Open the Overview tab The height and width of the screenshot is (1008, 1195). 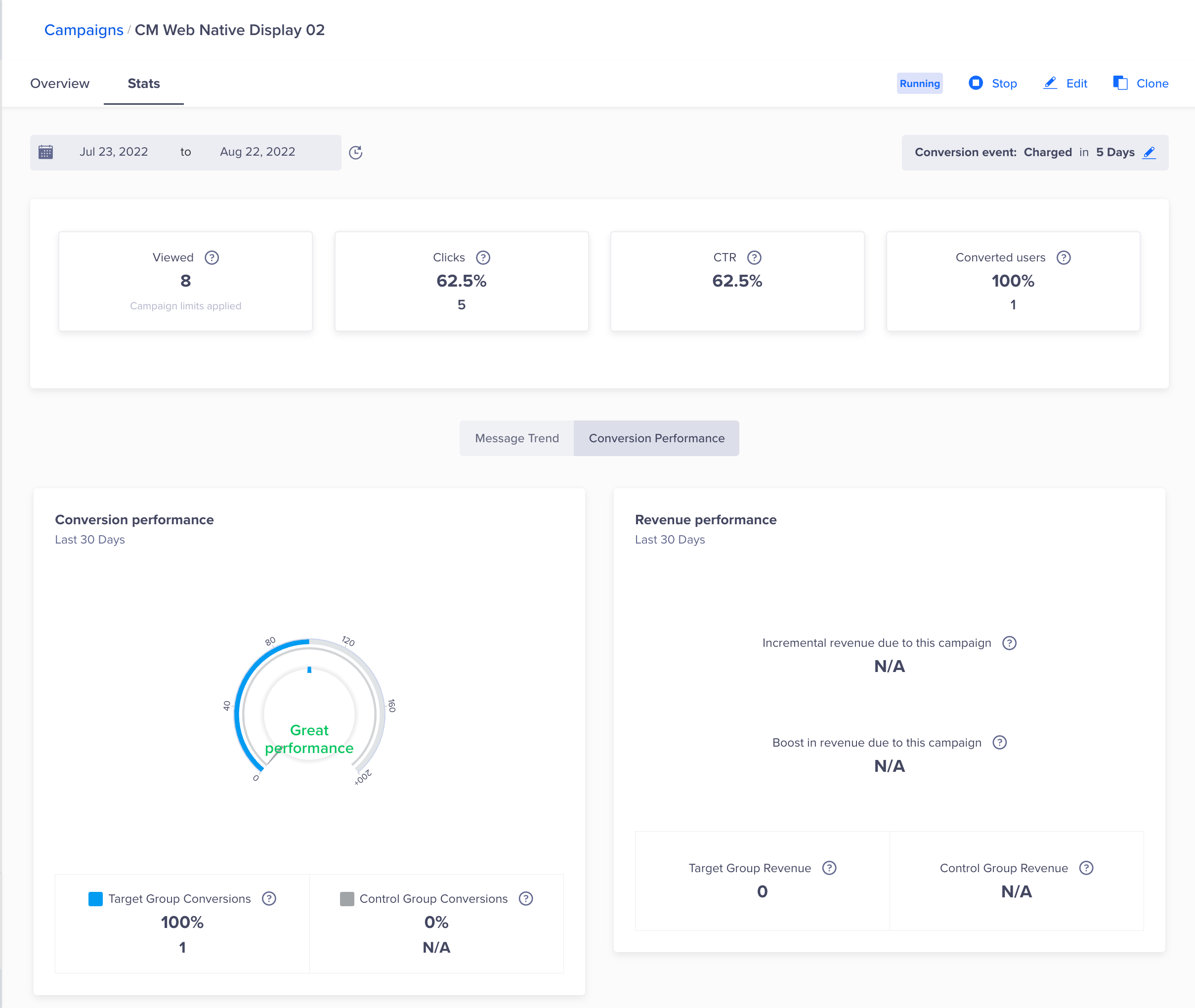(x=60, y=84)
